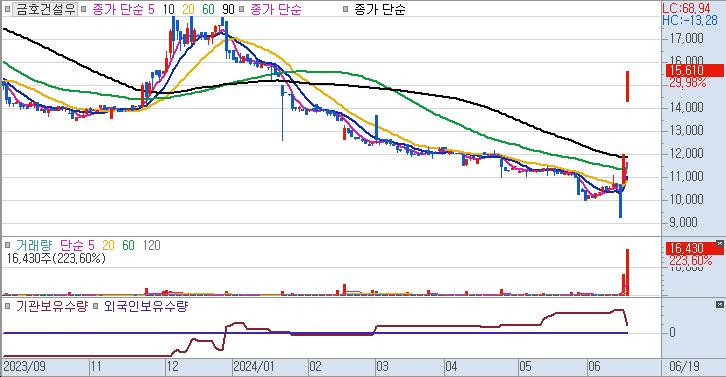The height and width of the screenshot is (377, 726).
Task: Click the square marker before 금호건설우
Action: 7,9
